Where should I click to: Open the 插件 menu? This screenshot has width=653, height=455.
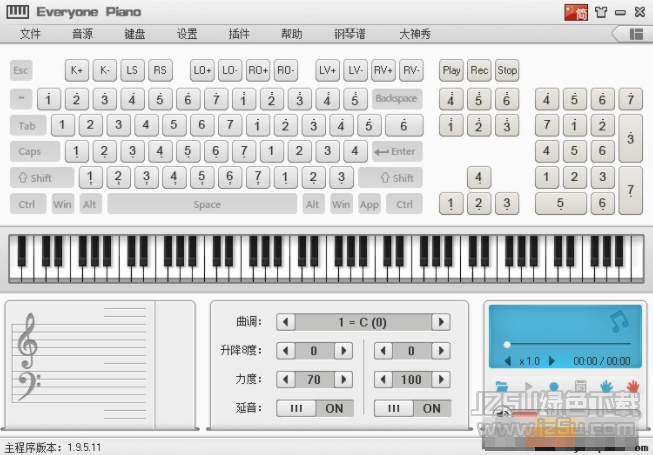(x=239, y=34)
